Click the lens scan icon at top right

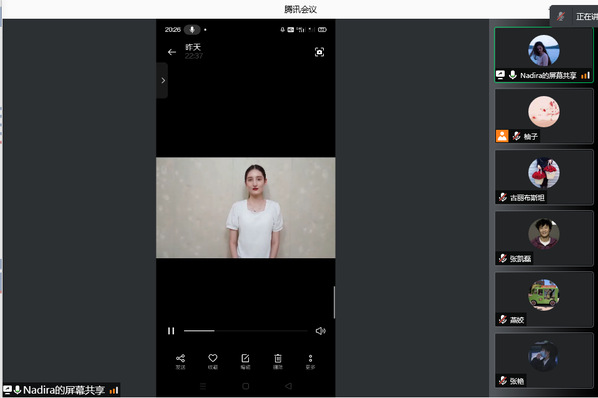pyautogui.click(x=319, y=52)
